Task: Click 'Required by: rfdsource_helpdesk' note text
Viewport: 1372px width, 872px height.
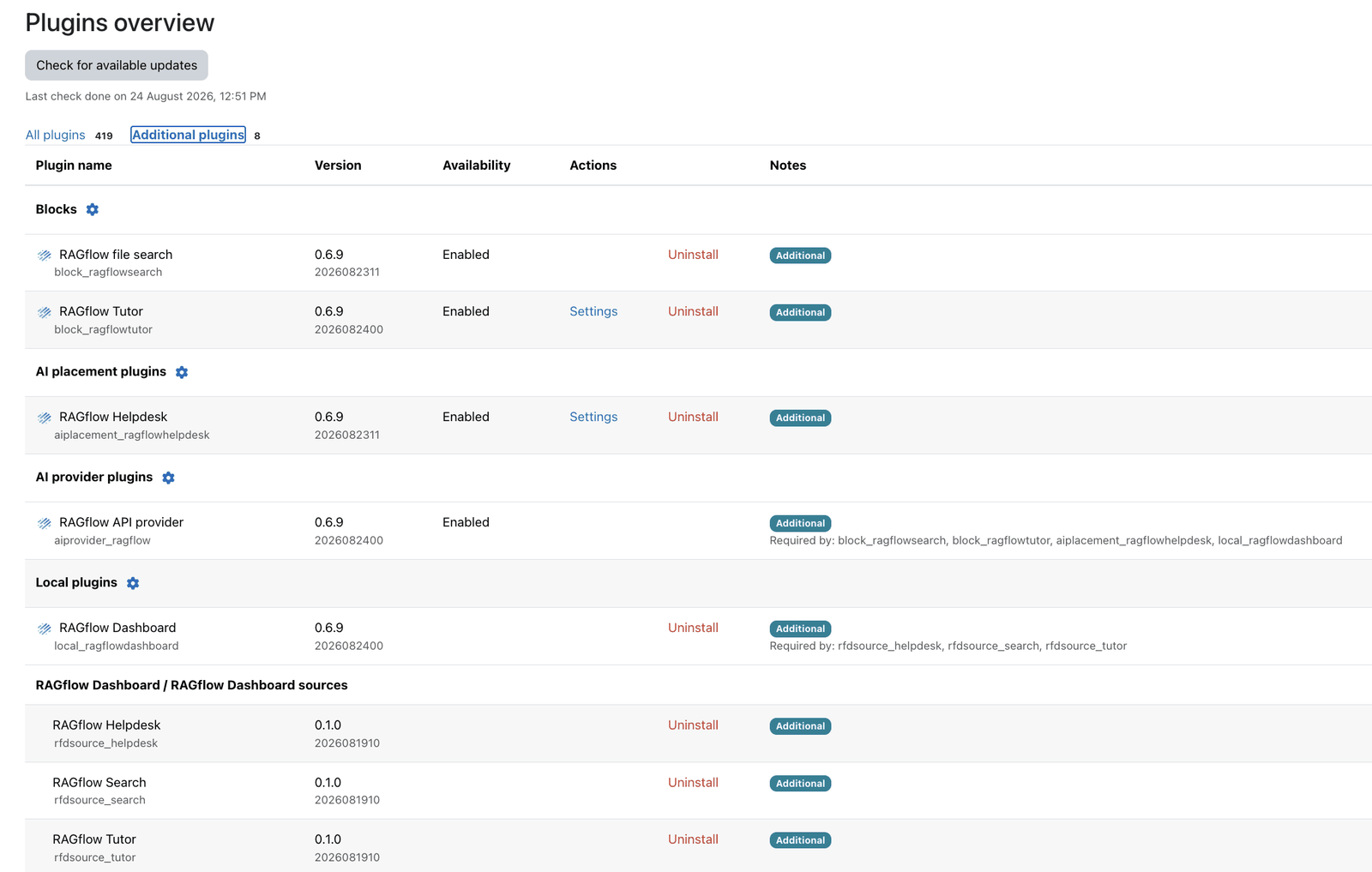Action: point(948,646)
